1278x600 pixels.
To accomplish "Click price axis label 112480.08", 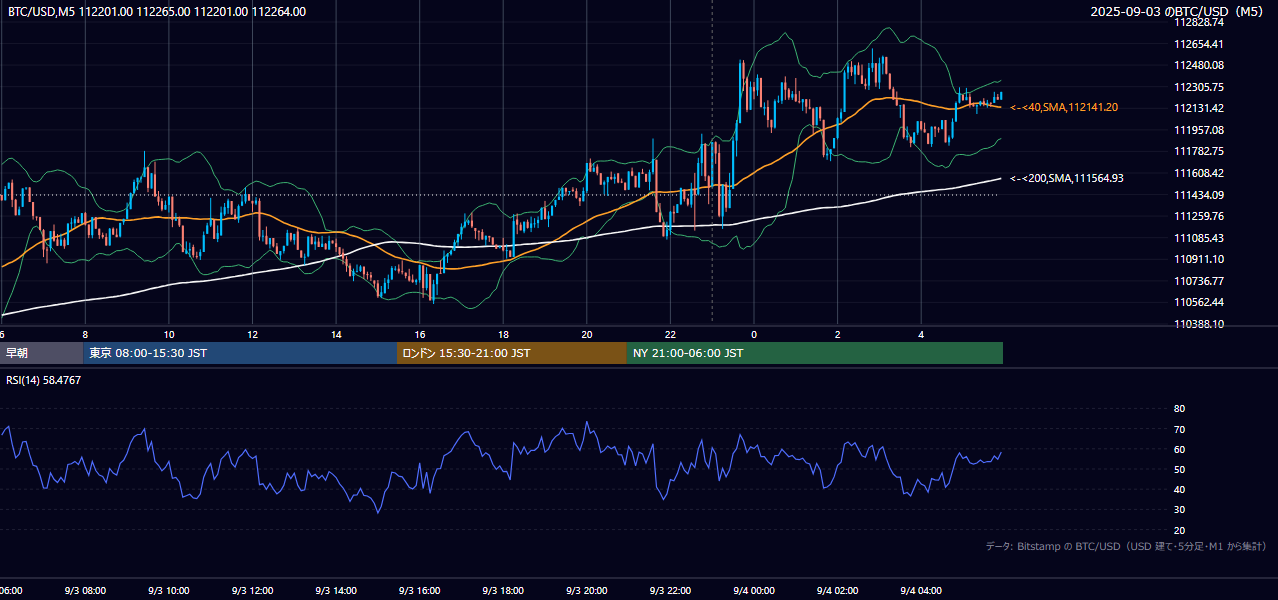I will [1199, 65].
